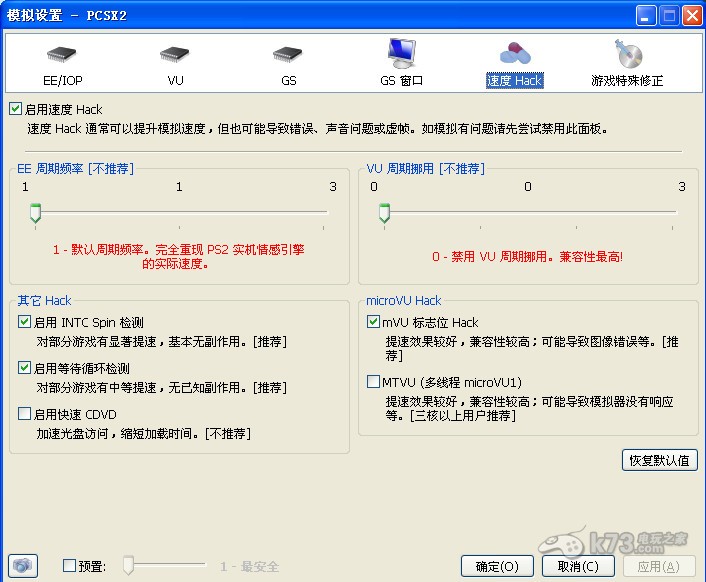Image resolution: width=706 pixels, height=582 pixels.
Task: Click the GS 窗口 monitor icon
Action: pyautogui.click(x=402, y=53)
